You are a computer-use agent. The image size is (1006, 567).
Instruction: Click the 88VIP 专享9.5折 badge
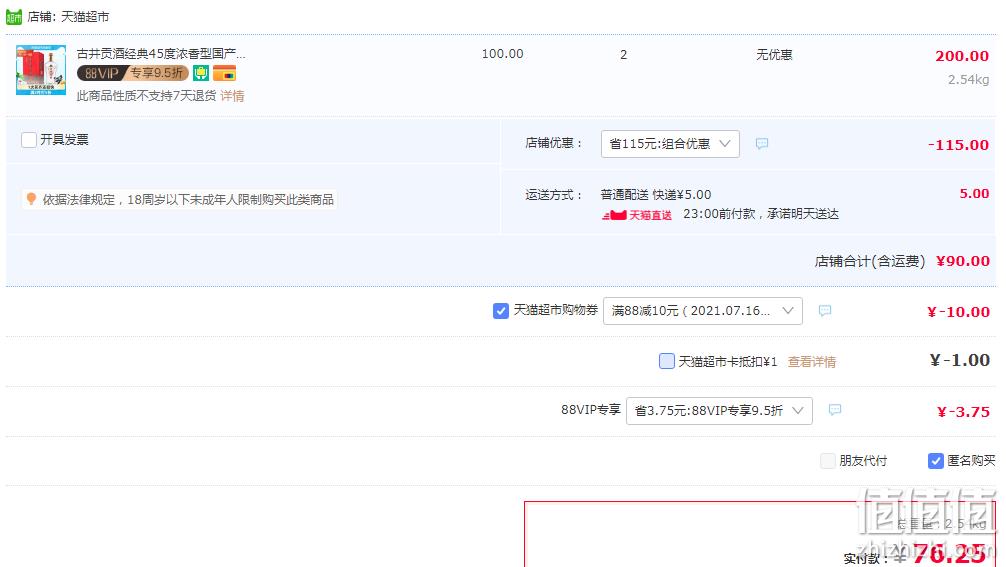(x=133, y=73)
